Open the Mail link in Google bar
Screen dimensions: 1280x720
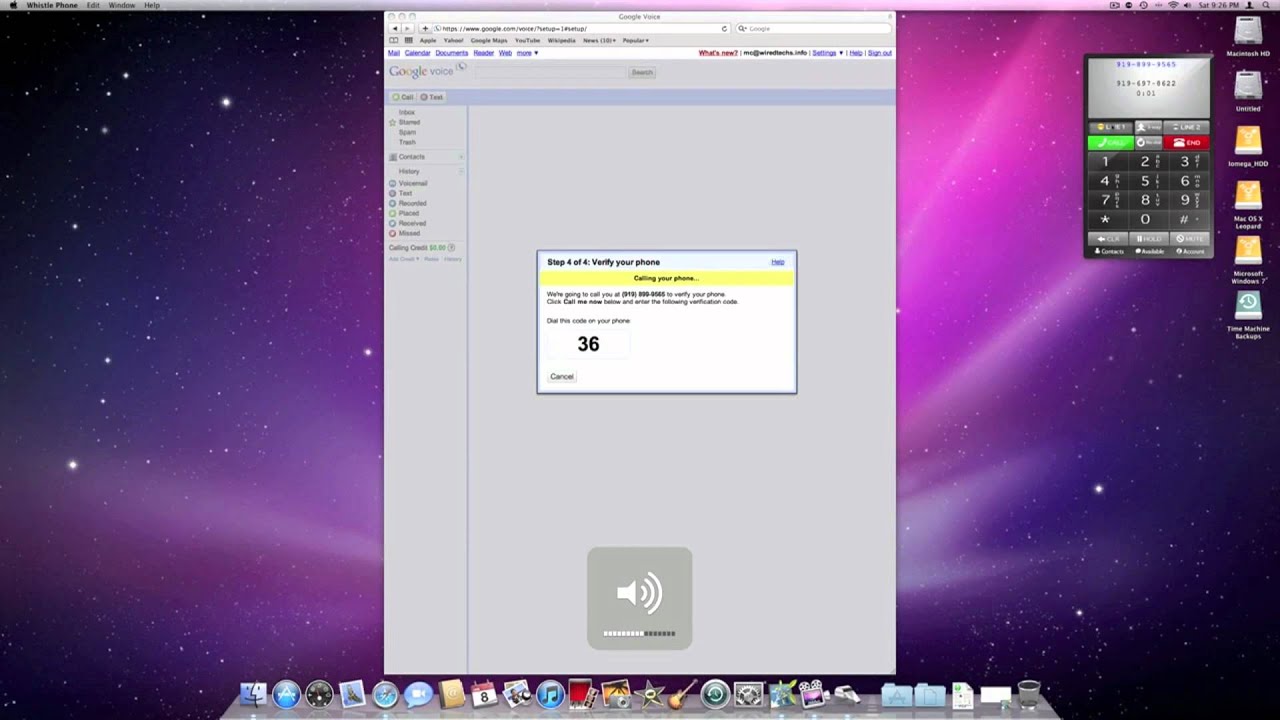click(394, 52)
